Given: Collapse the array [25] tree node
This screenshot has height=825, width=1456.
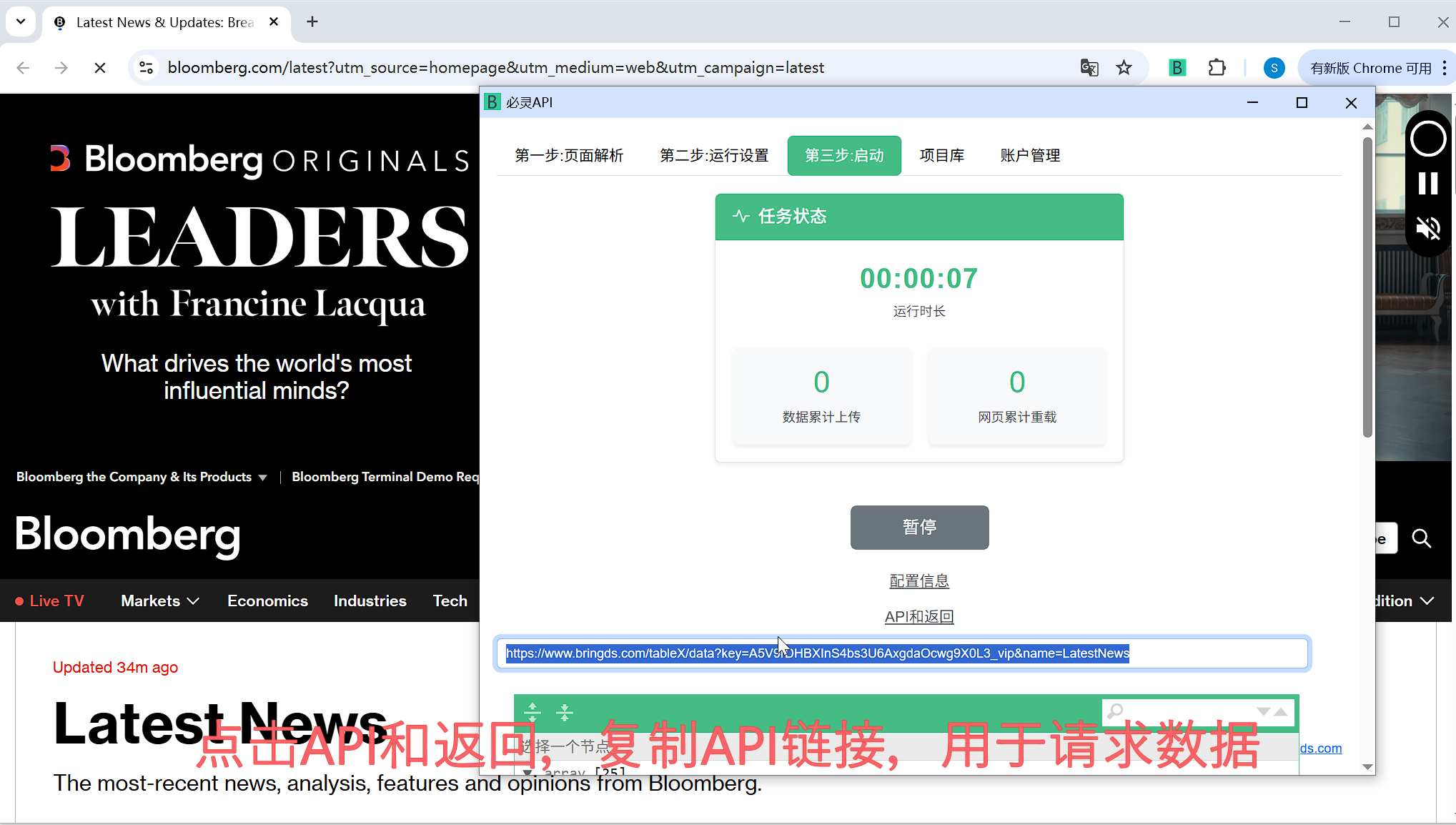Looking at the screenshot, I should coord(528,772).
